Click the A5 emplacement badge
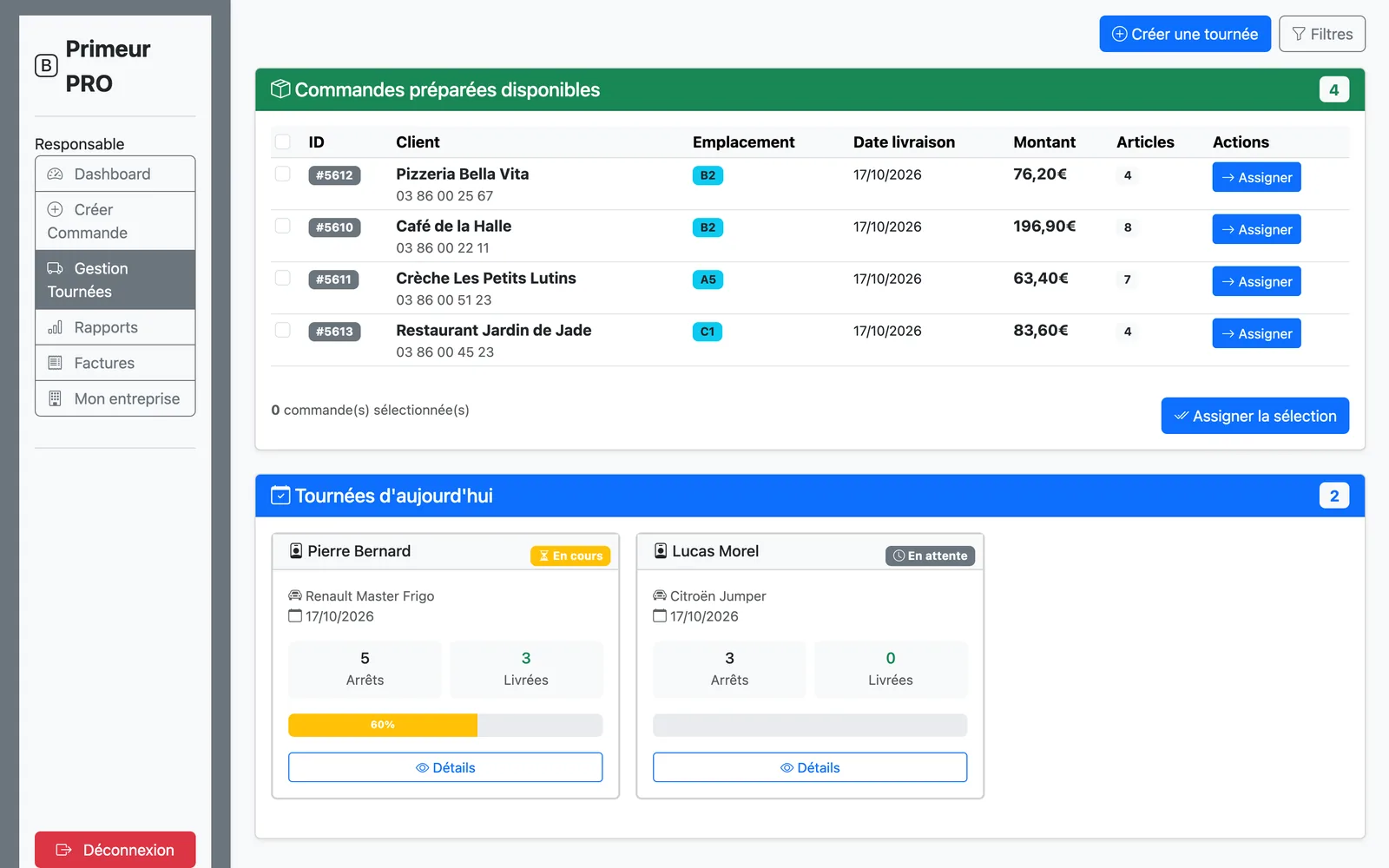Image resolution: width=1389 pixels, height=868 pixels. pos(708,279)
